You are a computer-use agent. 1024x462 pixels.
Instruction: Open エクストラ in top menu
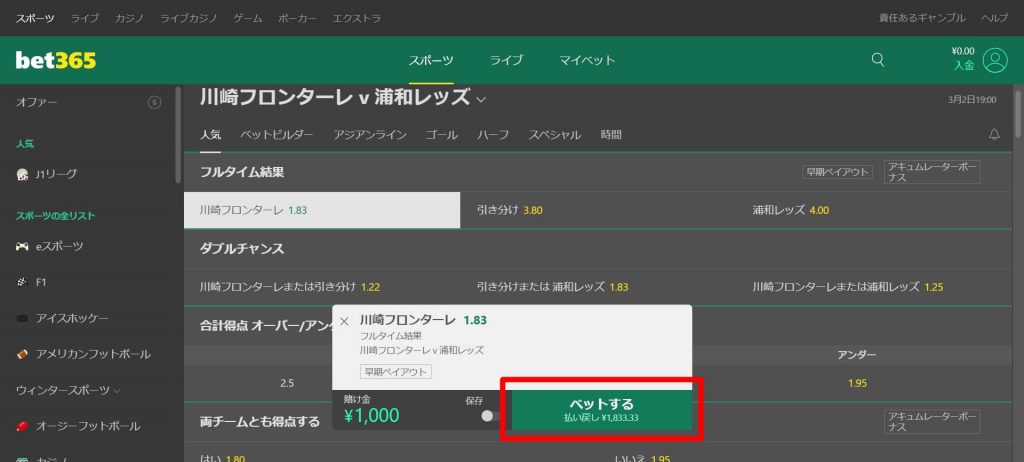(x=357, y=18)
